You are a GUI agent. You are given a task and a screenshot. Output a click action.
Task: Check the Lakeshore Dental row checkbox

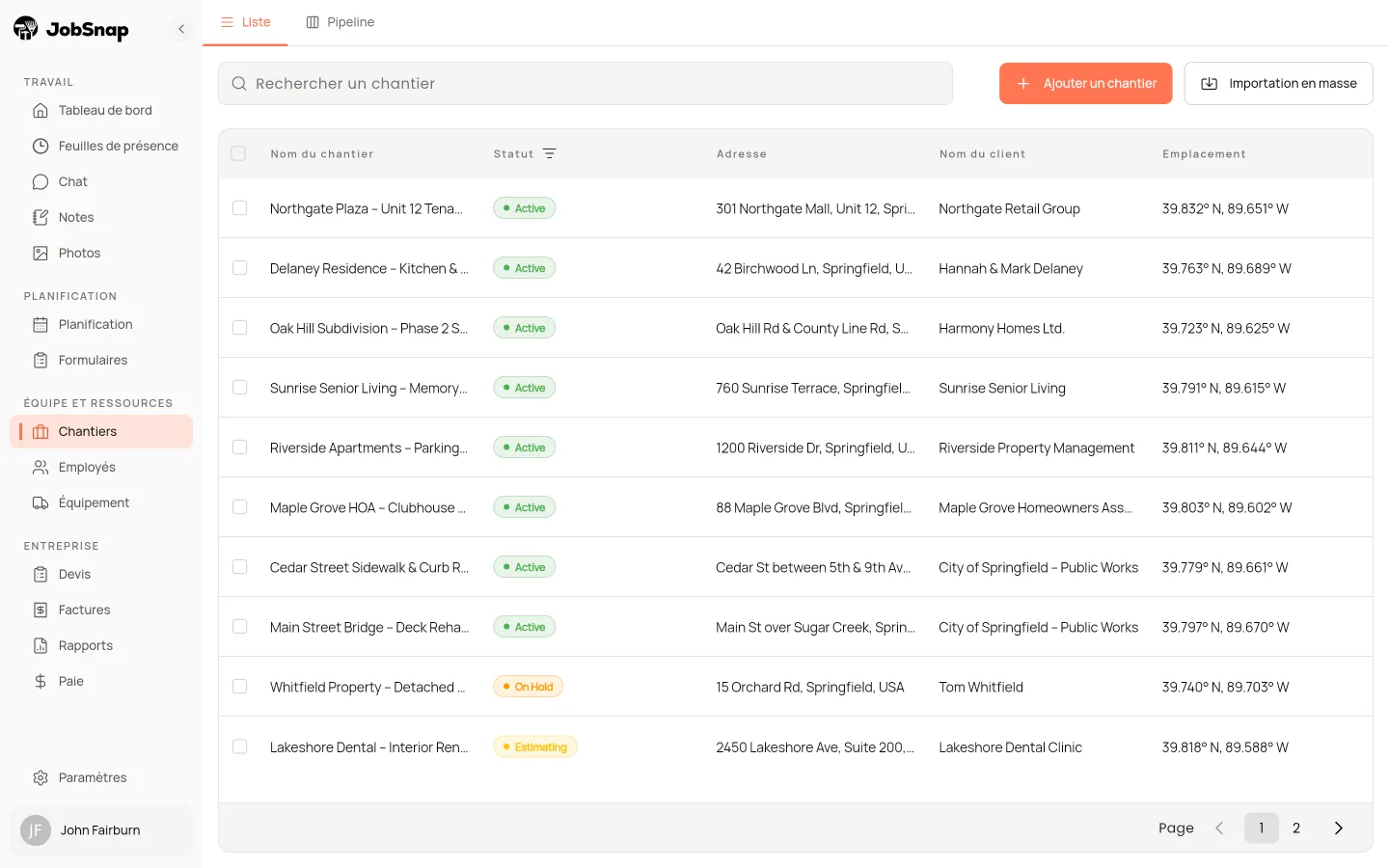point(240,746)
